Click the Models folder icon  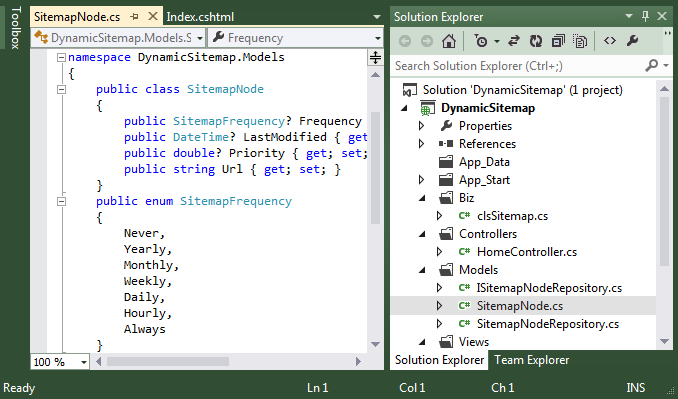coord(446,270)
